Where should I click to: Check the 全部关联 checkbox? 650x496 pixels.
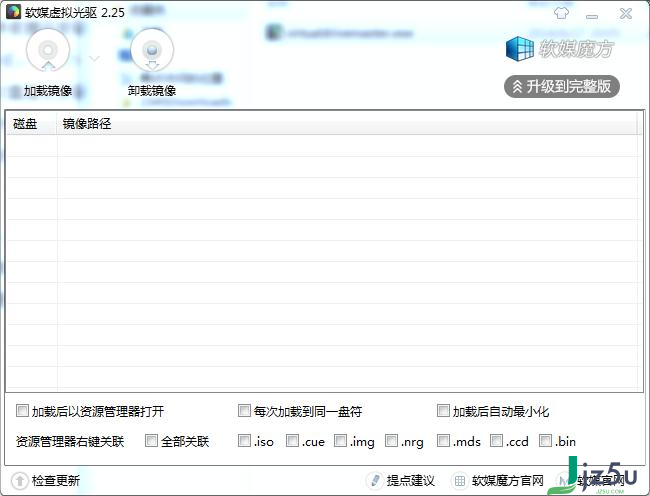[x=152, y=441]
